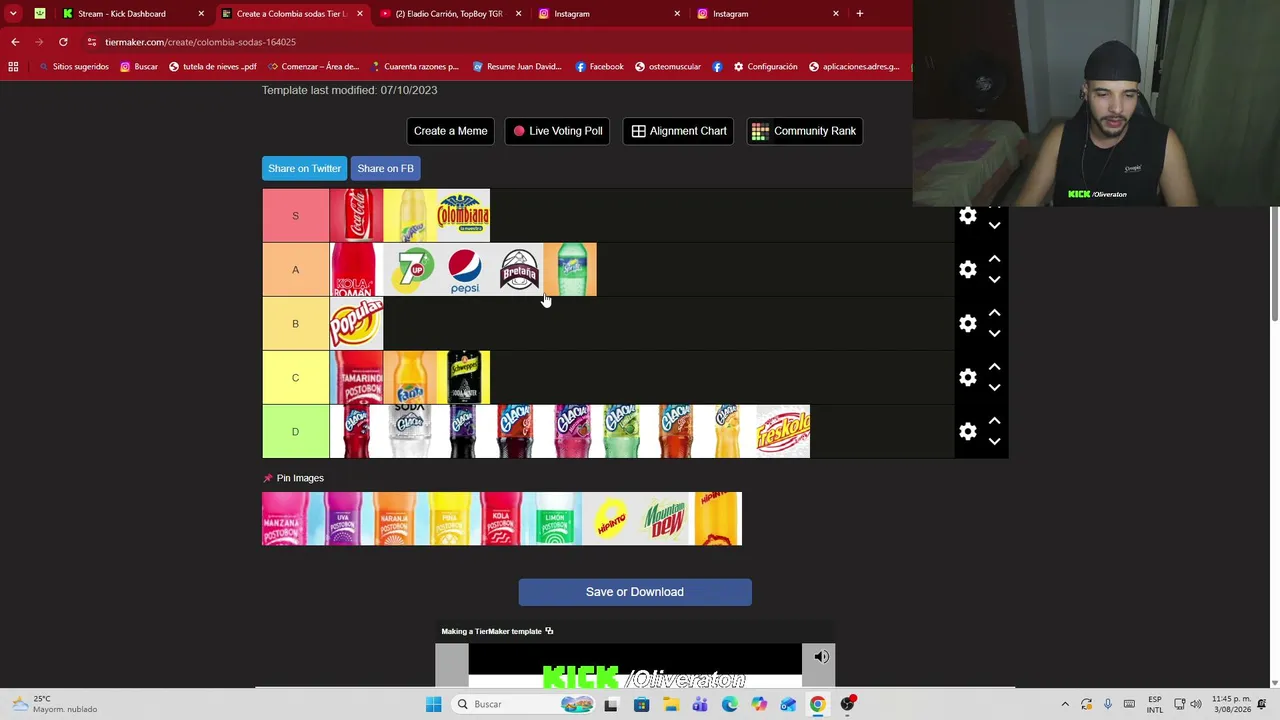Move the A tier row down

point(994,280)
